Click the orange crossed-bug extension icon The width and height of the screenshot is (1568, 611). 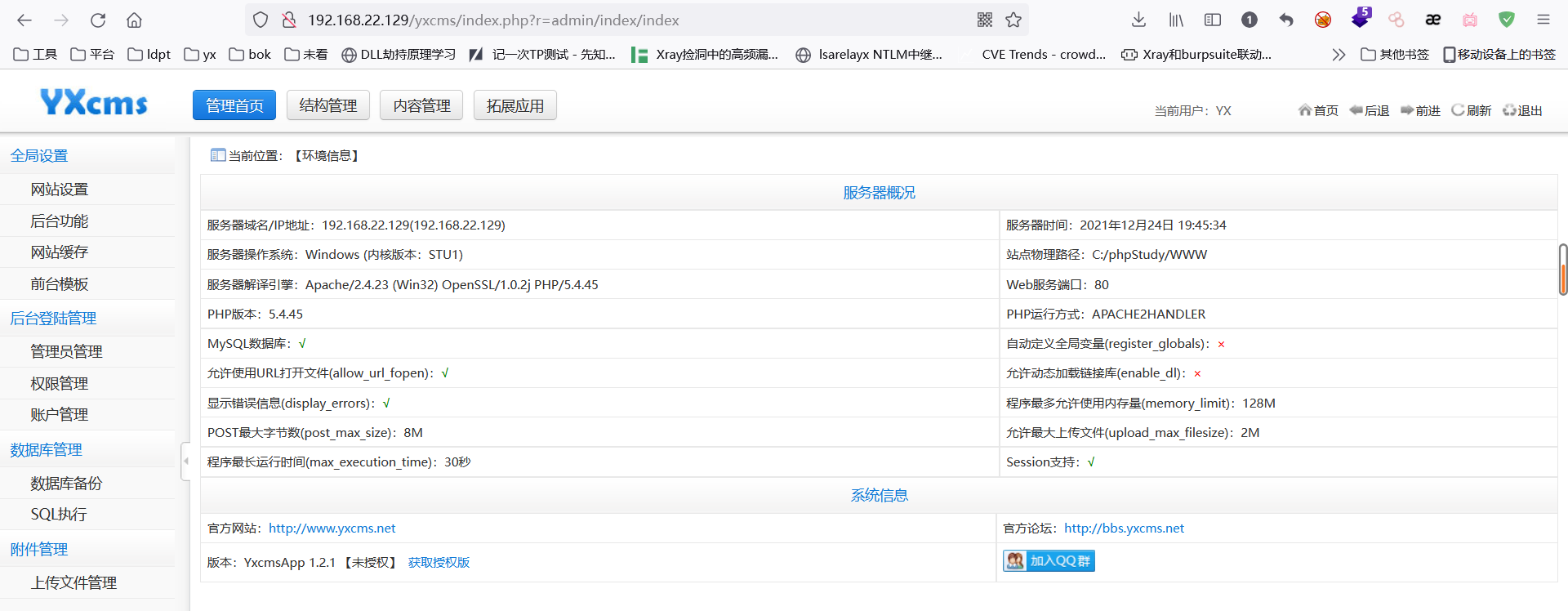1323,20
